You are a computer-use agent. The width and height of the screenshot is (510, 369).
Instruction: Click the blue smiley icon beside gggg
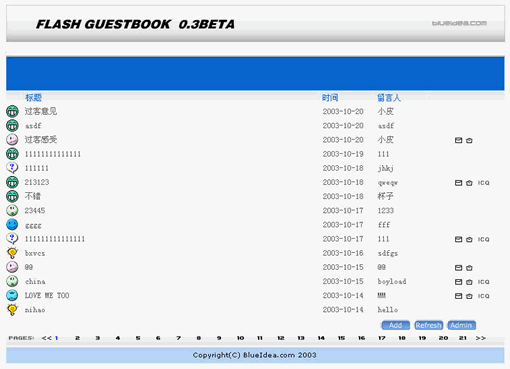[x=12, y=224]
